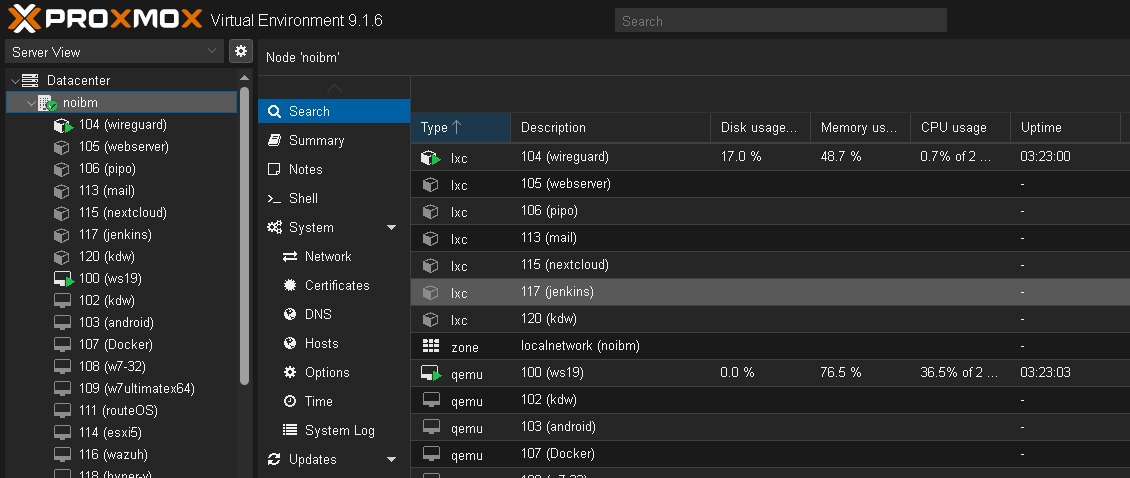Click the arrows icon beside Network

point(290,257)
